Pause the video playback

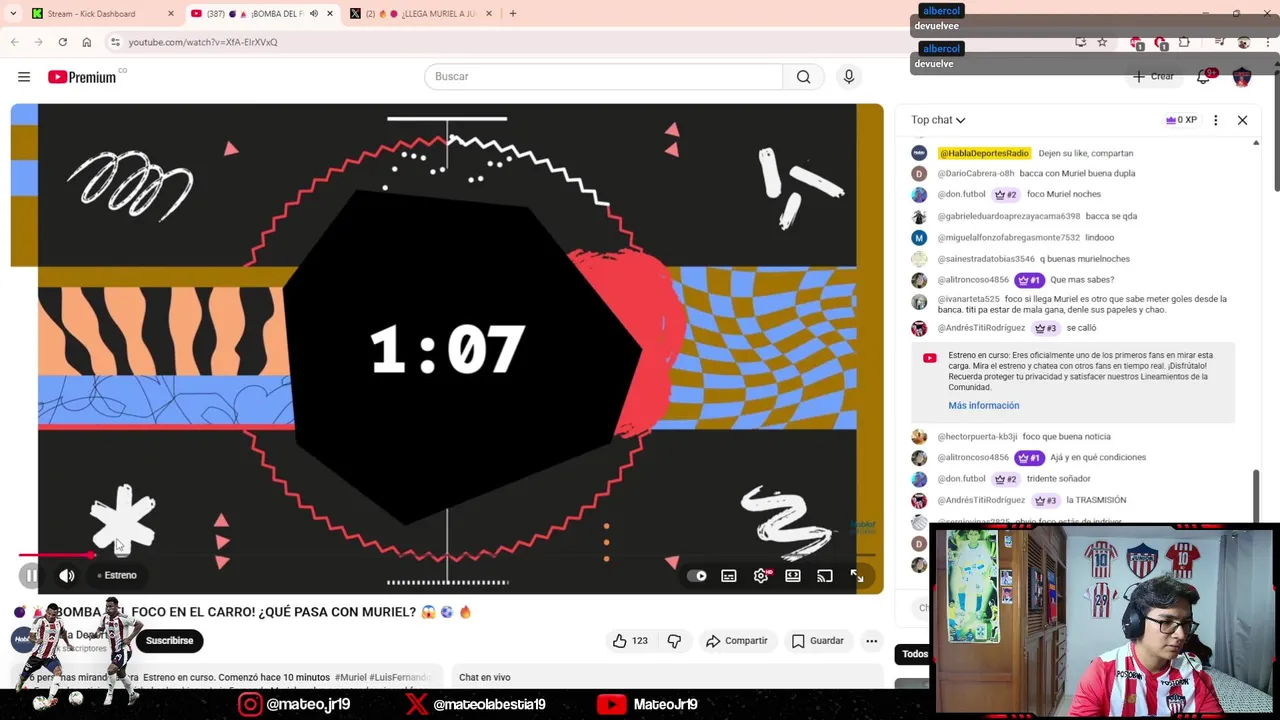(32, 575)
